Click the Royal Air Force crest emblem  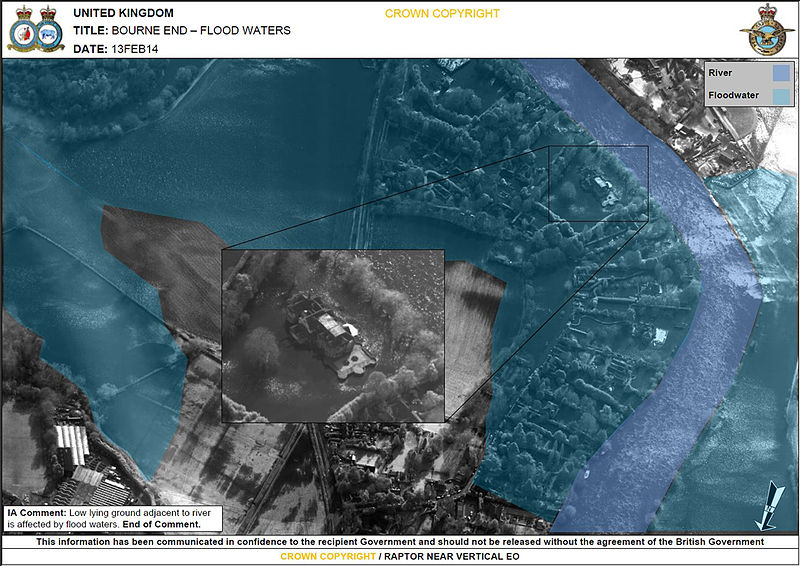pyautogui.click(x=767, y=30)
